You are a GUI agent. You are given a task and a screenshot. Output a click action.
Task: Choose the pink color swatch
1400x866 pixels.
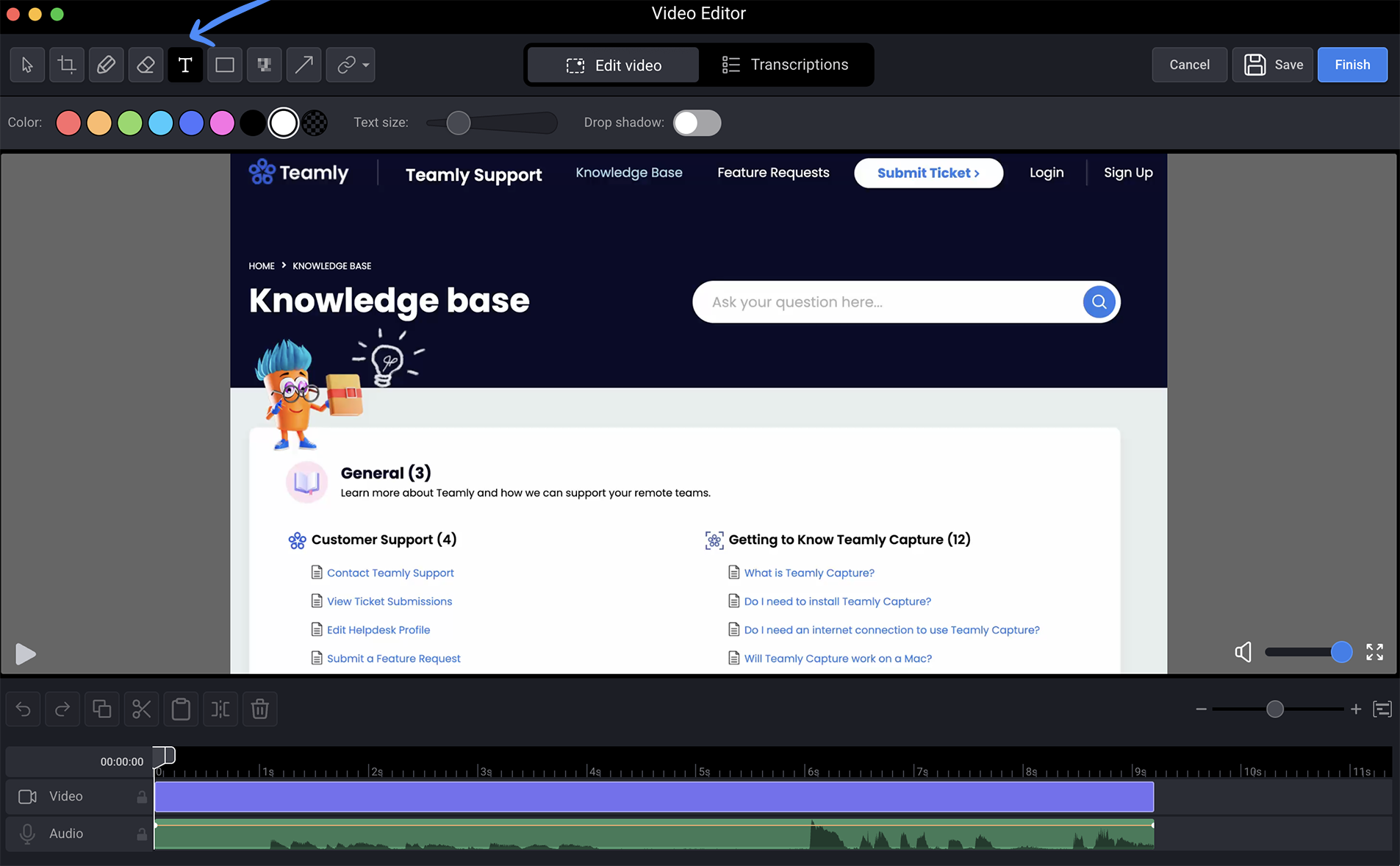222,123
